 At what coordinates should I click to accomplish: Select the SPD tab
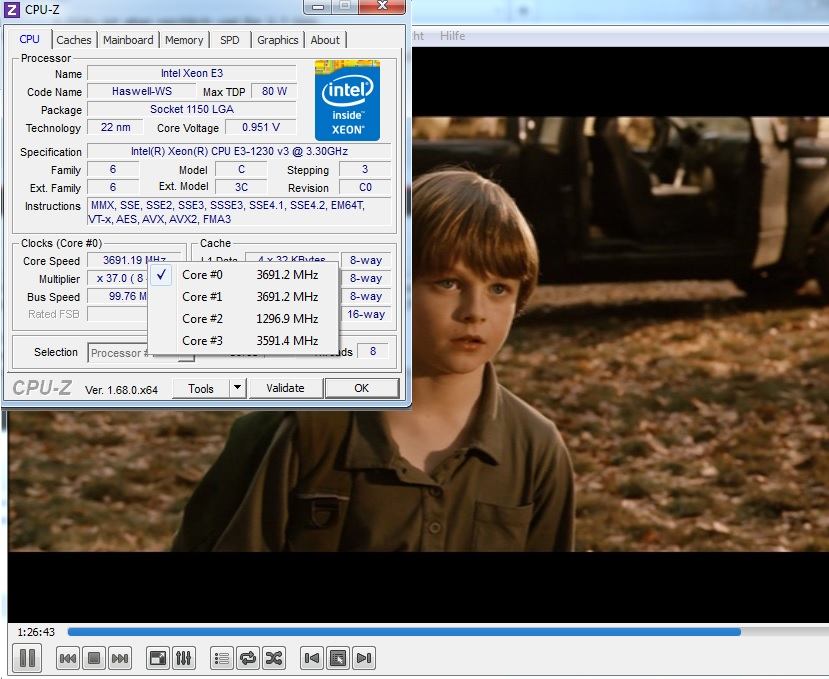(229, 40)
